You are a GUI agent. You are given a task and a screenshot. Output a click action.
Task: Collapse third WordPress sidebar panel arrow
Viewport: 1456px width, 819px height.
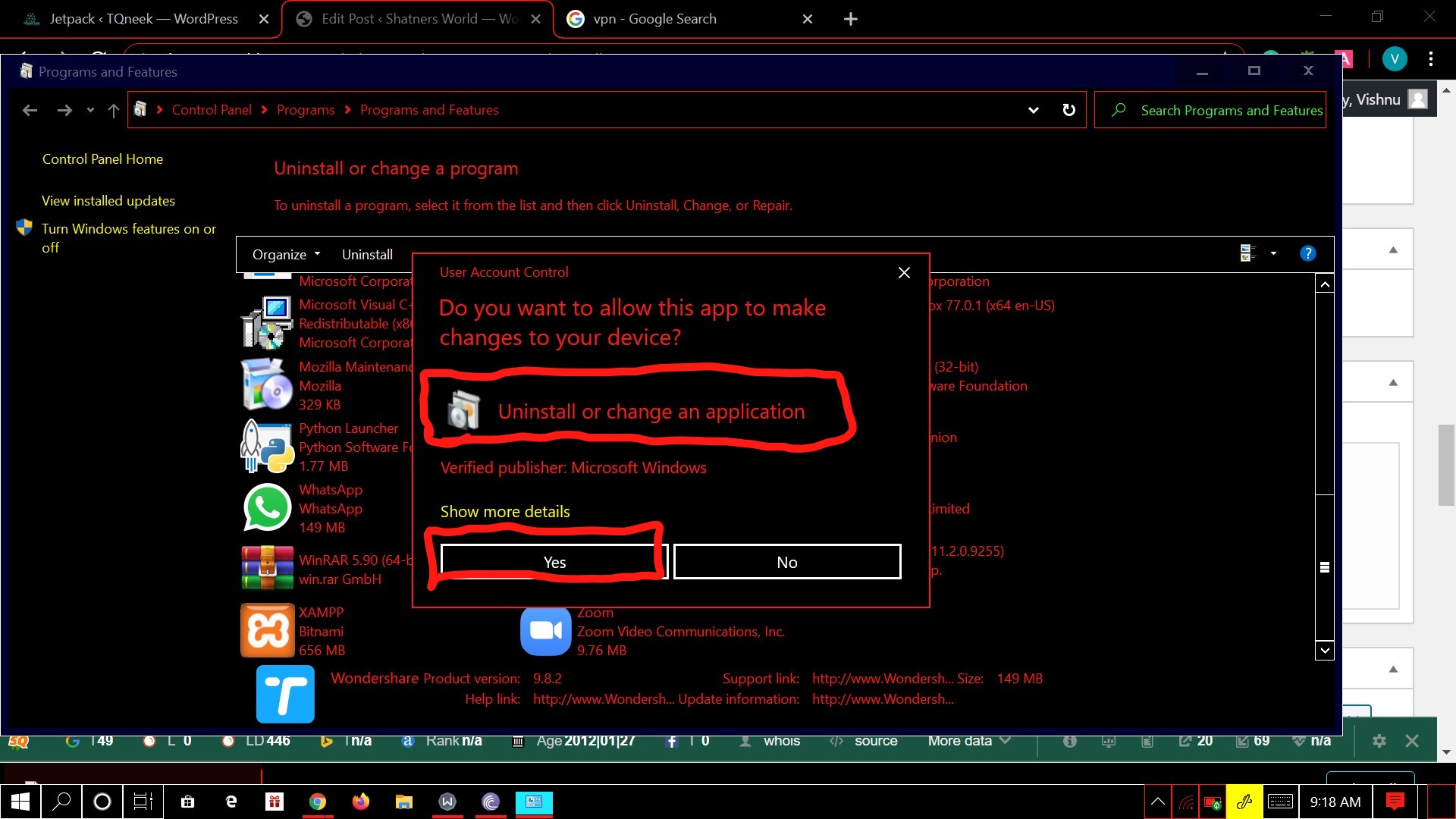click(x=1393, y=670)
